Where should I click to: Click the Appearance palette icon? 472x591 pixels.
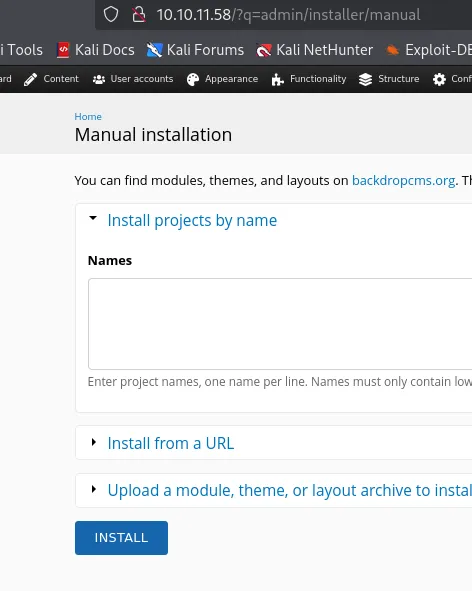point(193,79)
